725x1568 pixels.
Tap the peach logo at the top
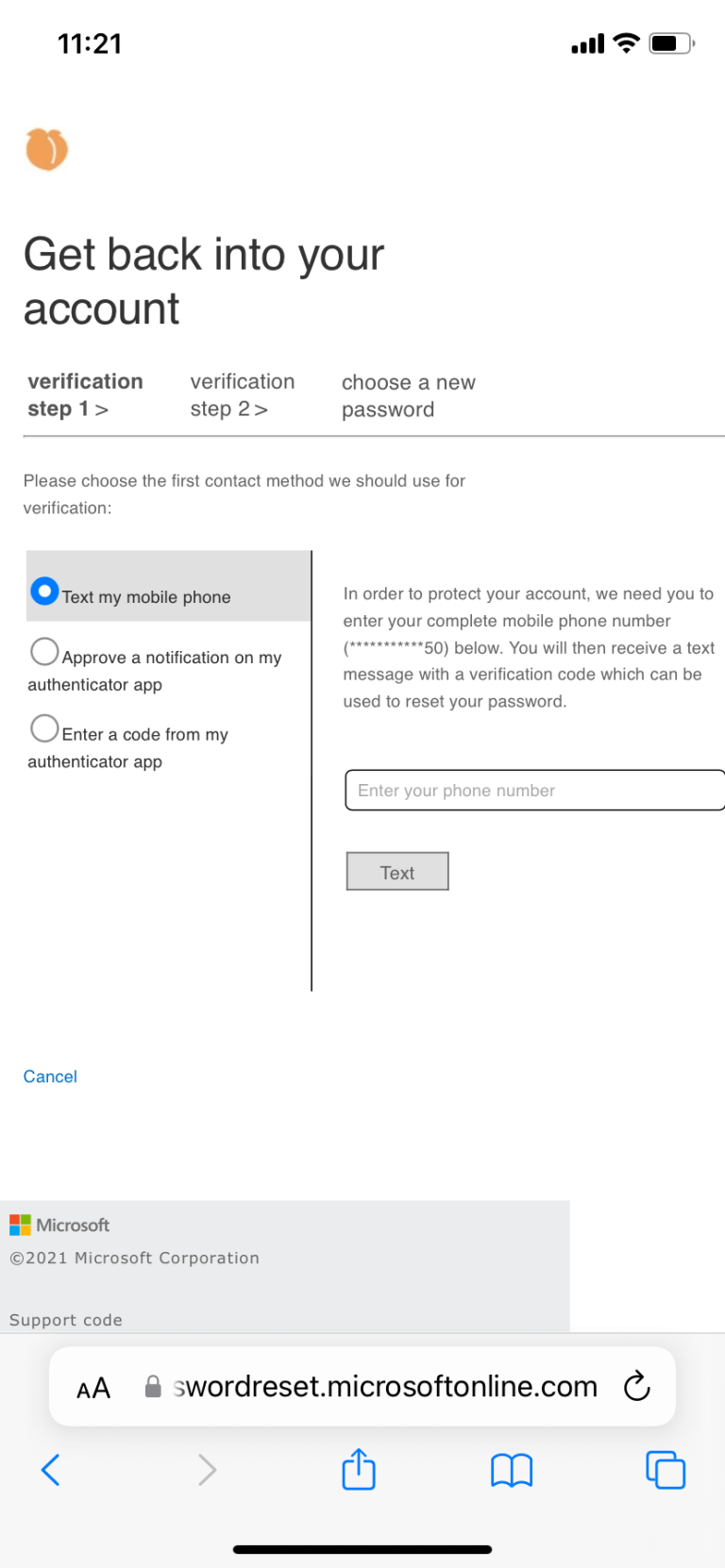(46, 149)
